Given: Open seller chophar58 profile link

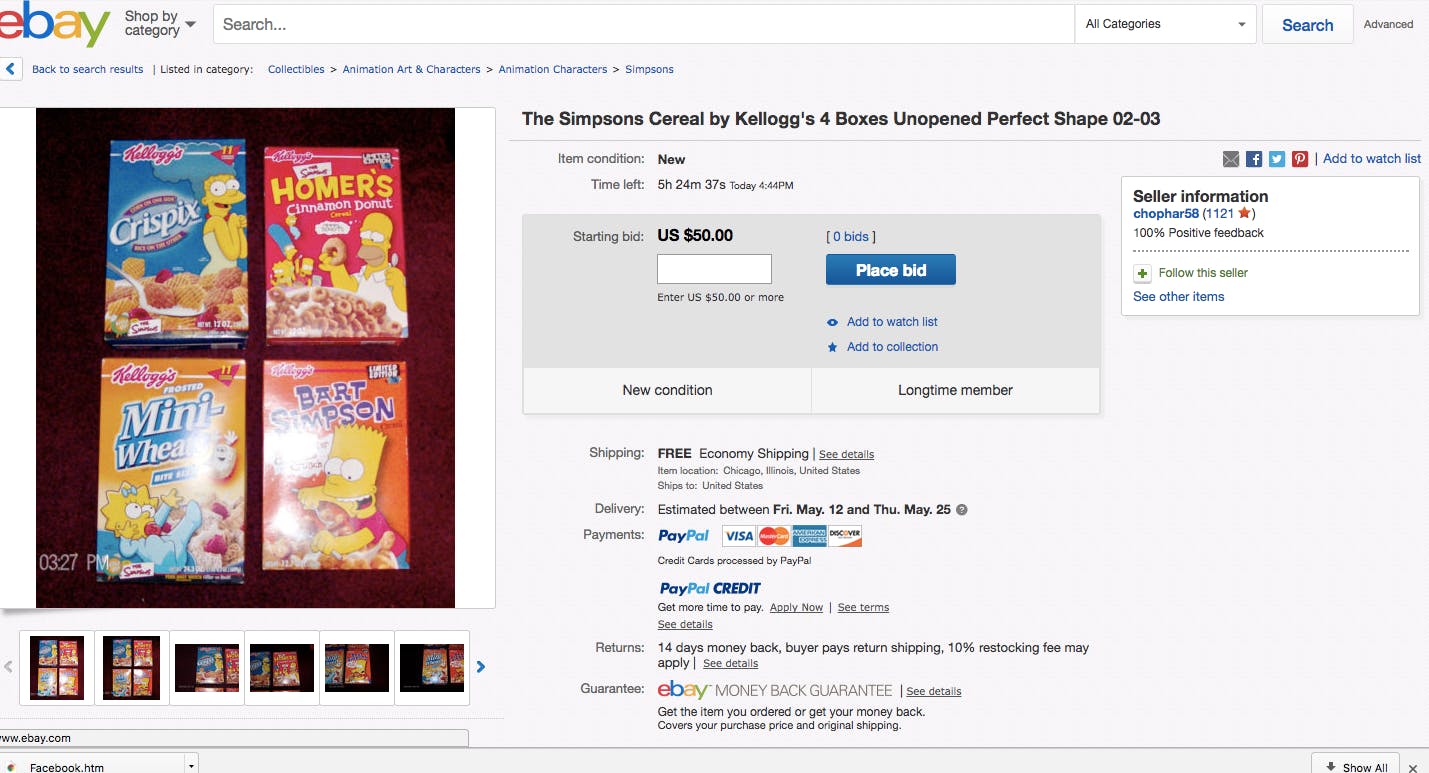Looking at the screenshot, I should [1165, 214].
